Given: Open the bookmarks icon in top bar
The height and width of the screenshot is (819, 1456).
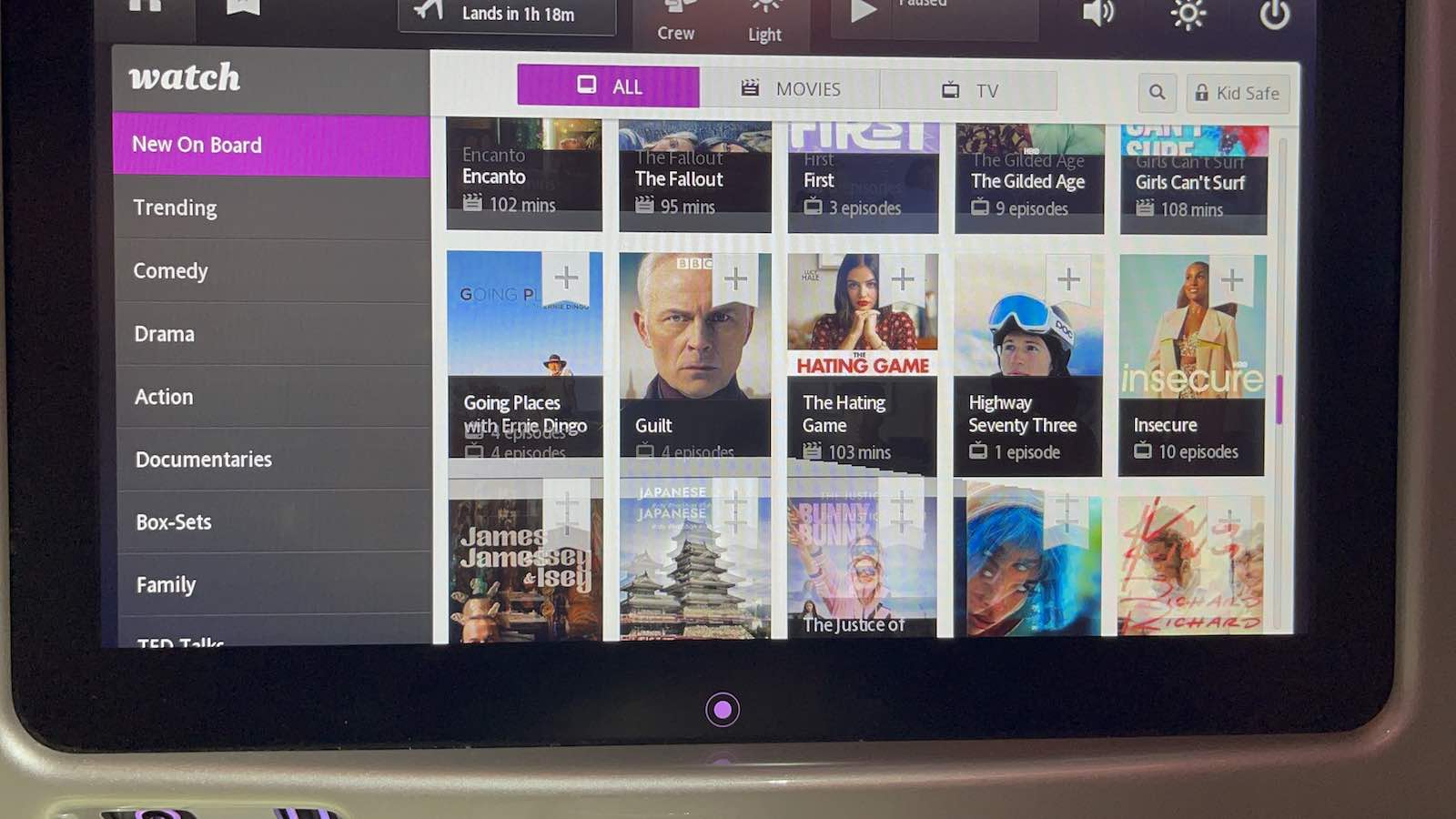Looking at the screenshot, I should coord(242,7).
